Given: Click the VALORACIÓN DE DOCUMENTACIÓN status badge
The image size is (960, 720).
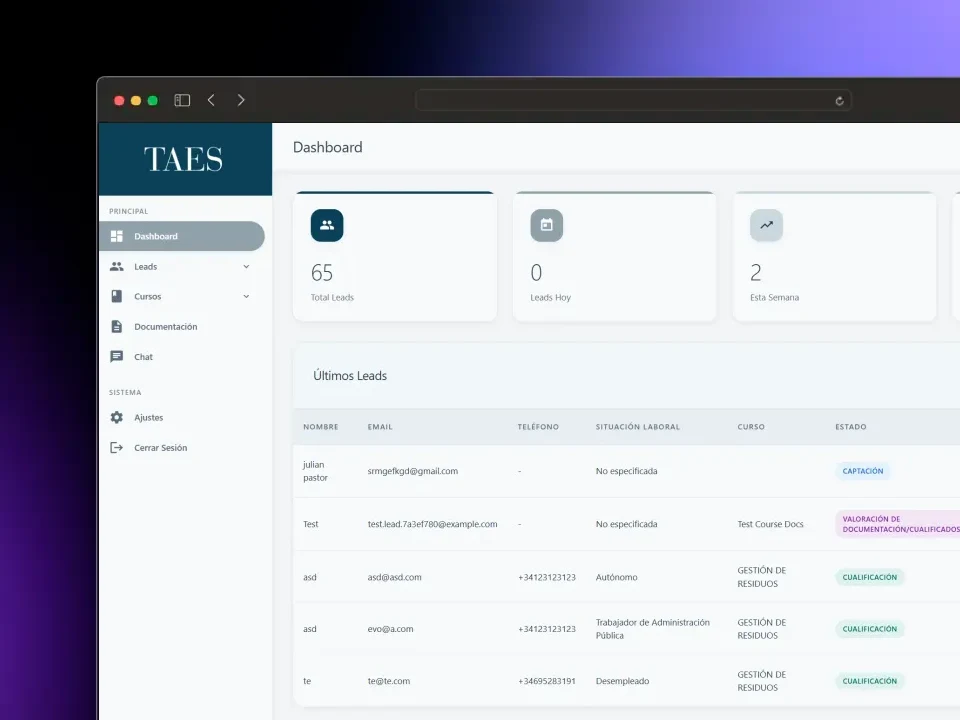Looking at the screenshot, I should coord(898,524).
